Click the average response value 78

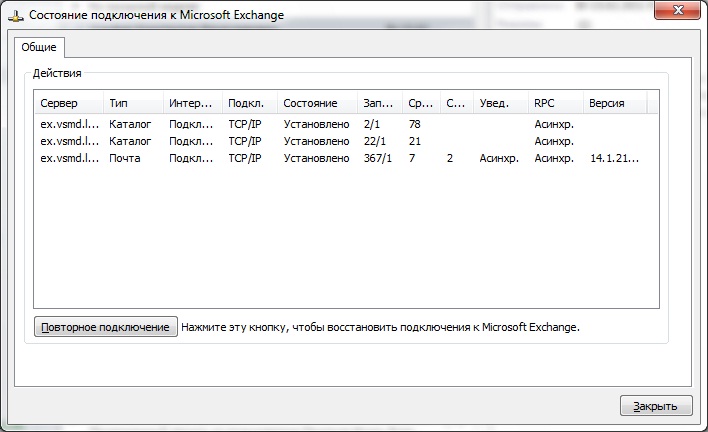point(415,124)
